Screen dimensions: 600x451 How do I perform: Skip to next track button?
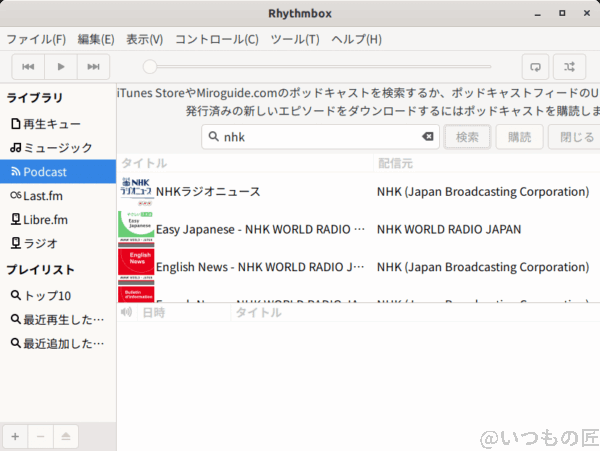[93, 67]
